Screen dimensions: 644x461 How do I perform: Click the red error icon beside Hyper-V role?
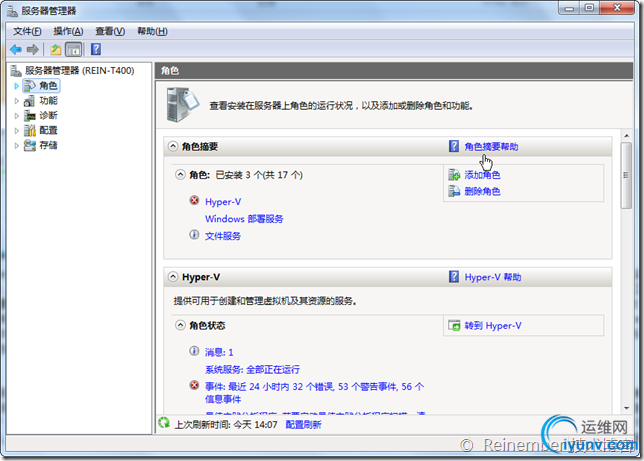(194, 201)
